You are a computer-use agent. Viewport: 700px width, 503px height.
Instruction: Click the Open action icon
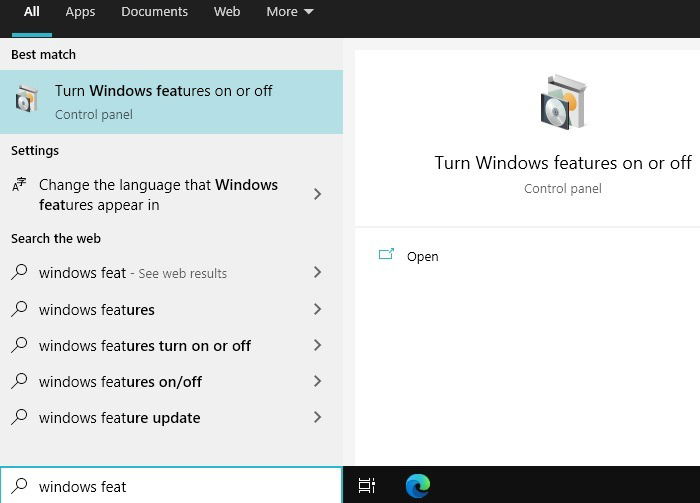pyautogui.click(x=386, y=254)
